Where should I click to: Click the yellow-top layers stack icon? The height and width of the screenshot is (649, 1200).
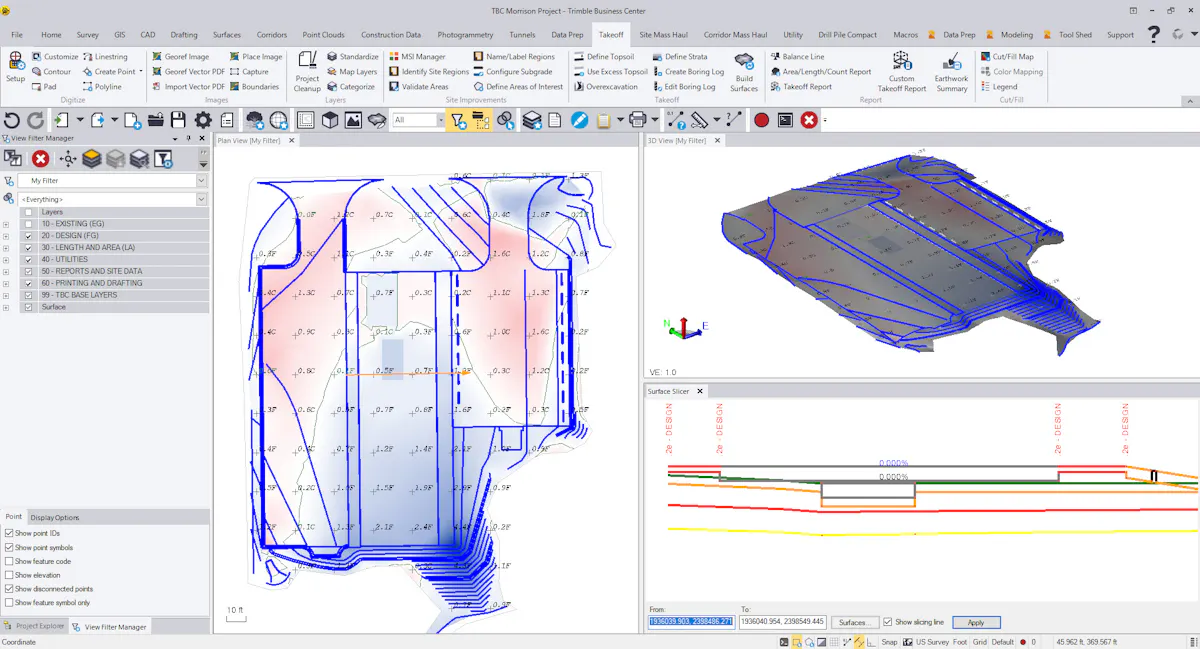tap(92, 159)
